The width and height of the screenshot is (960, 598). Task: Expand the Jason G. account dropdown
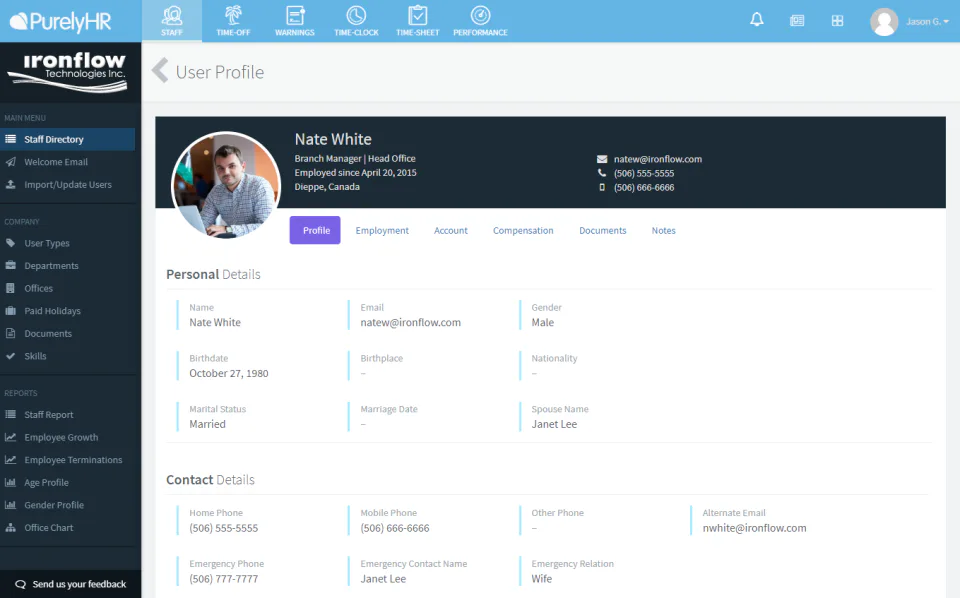click(927, 21)
